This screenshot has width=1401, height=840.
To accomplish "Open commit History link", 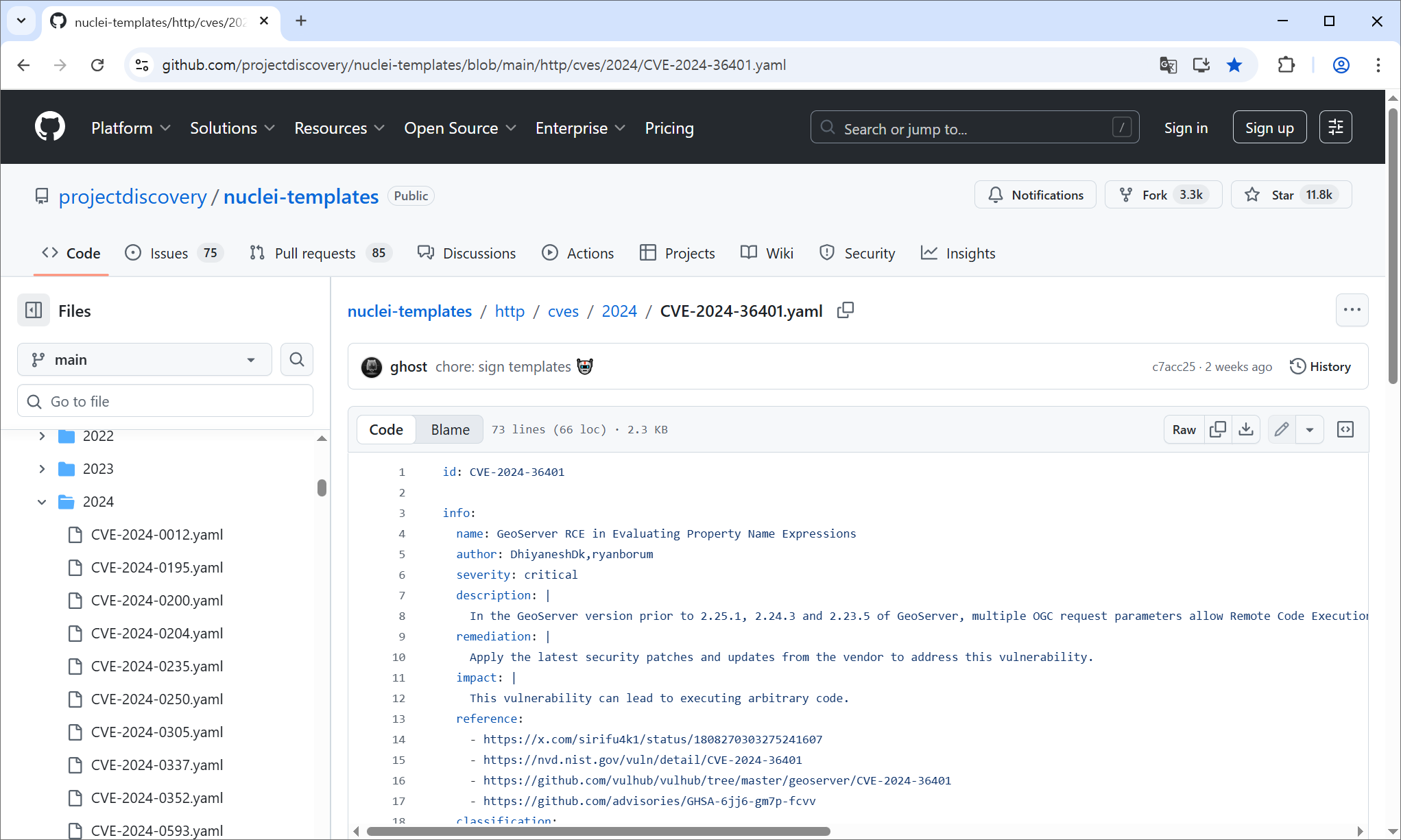I will coord(1320,366).
